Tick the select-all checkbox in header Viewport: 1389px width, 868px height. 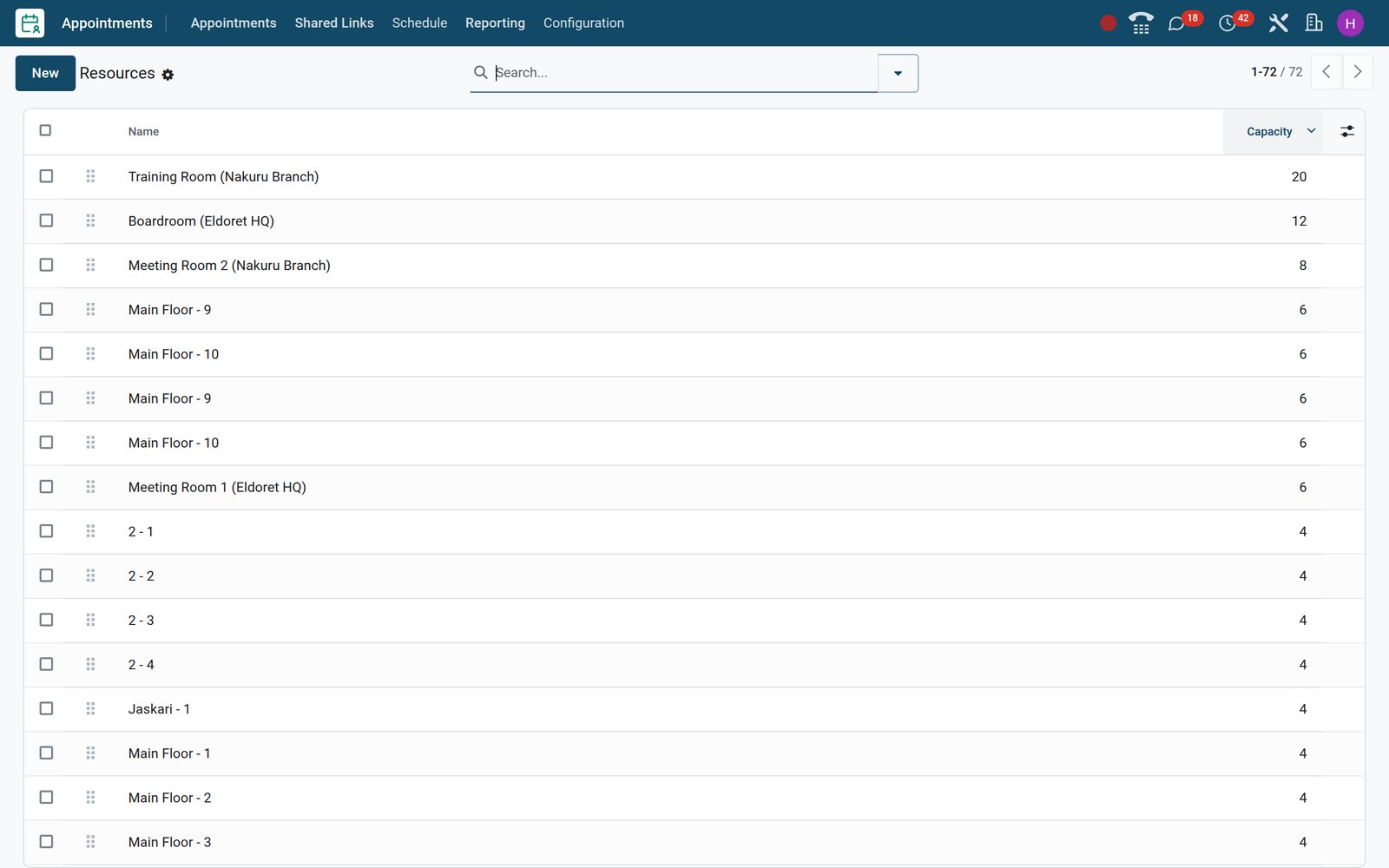click(x=45, y=130)
